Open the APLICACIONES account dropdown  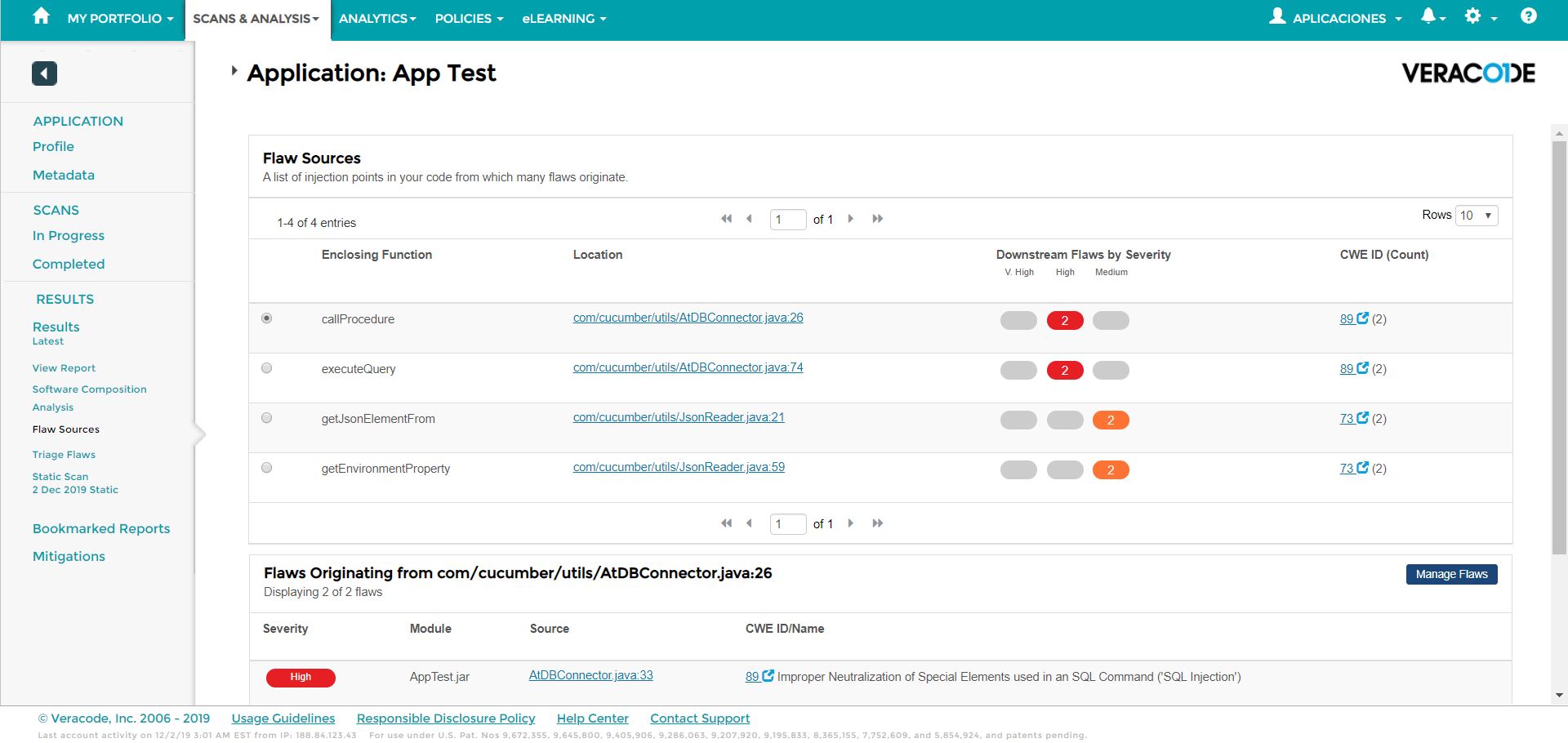pos(1347,18)
